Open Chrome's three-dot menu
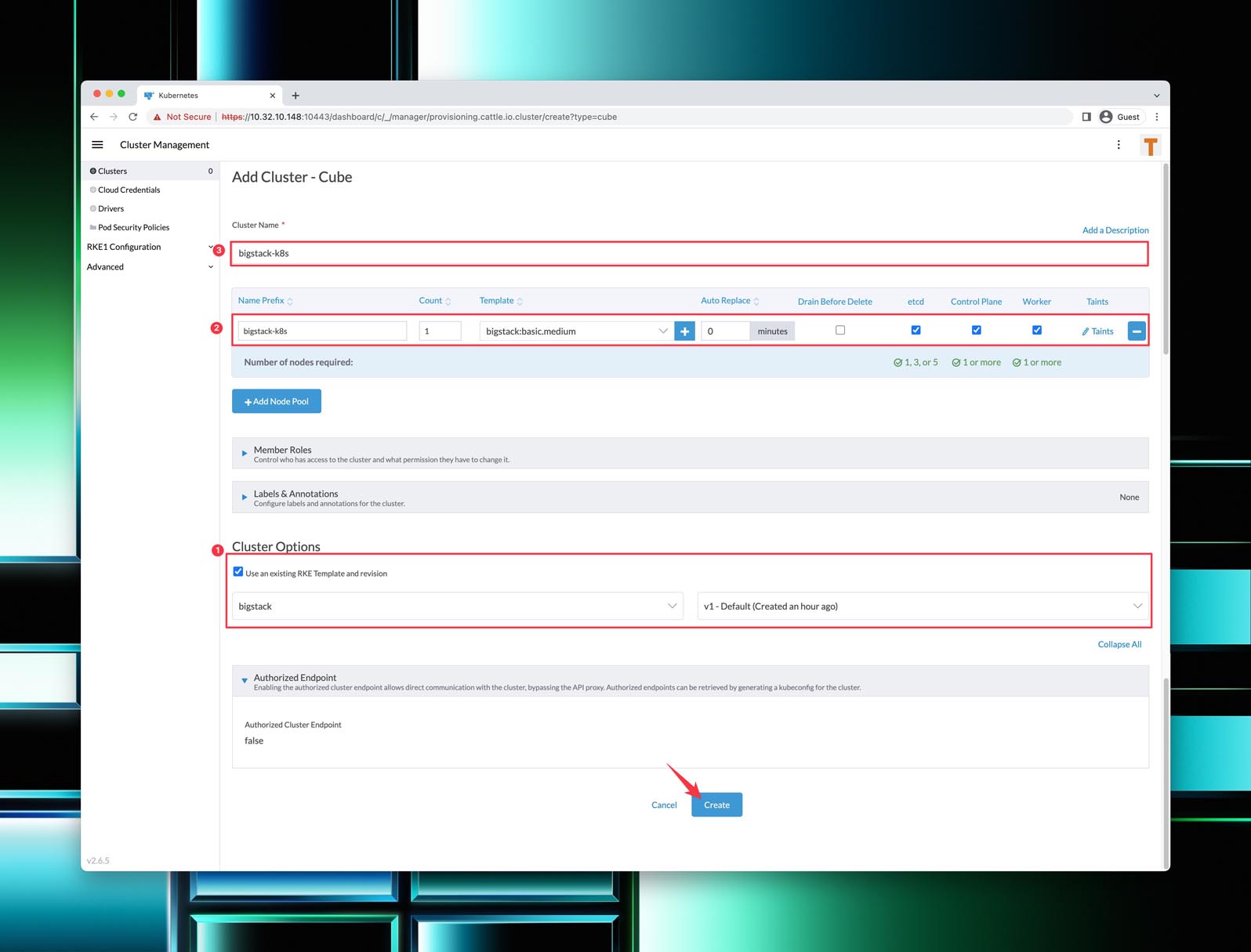The width and height of the screenshot is (1251, 952). pyautogui.click(x=1157, y=117)
